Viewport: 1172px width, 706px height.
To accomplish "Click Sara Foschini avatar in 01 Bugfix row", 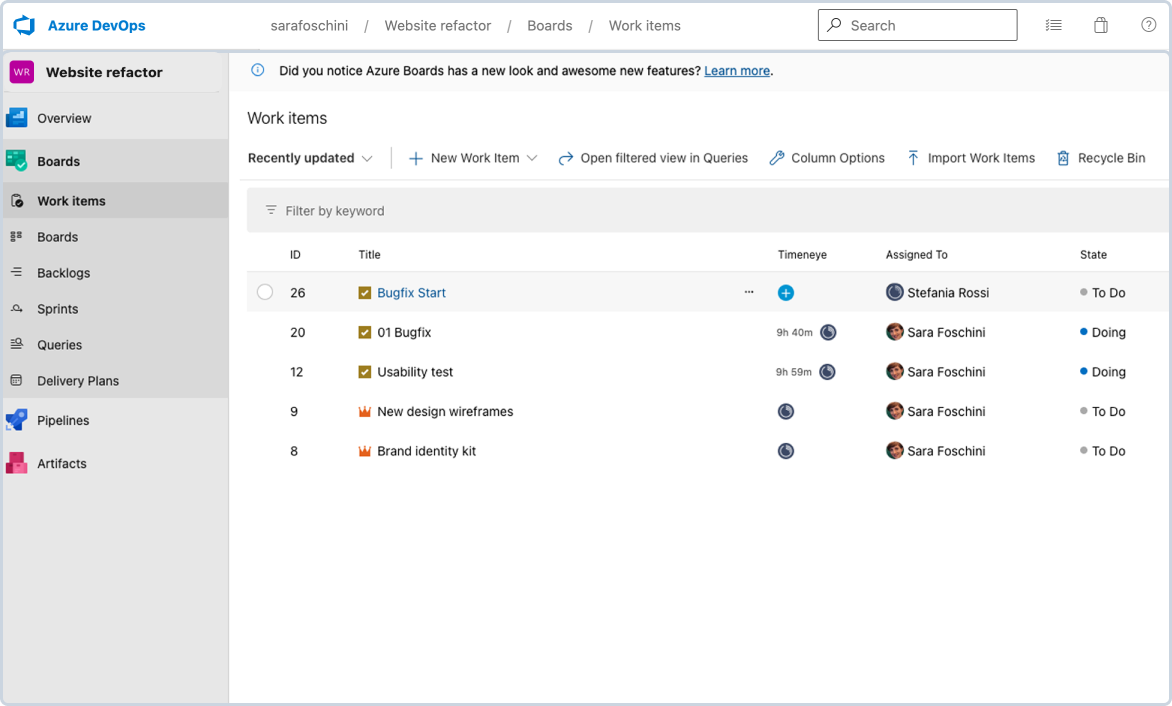I will (895, 332).
